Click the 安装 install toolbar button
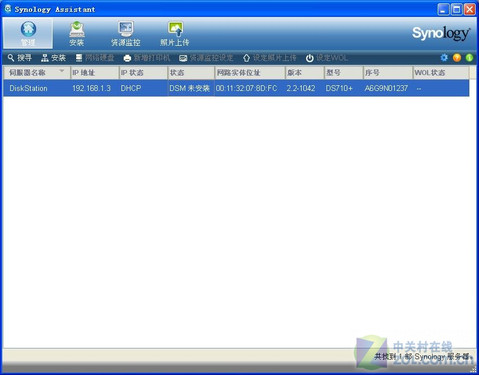 coord(53,58)
